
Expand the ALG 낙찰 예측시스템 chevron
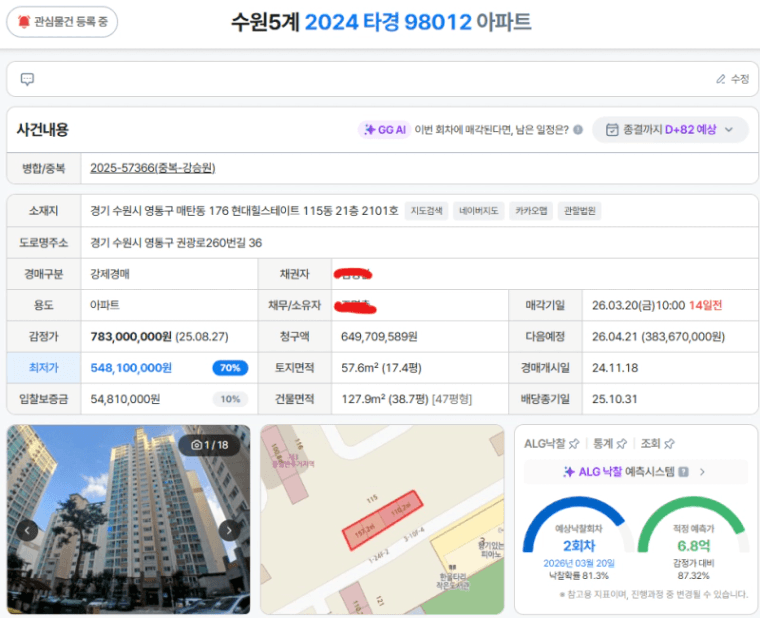tap(702, 472)
